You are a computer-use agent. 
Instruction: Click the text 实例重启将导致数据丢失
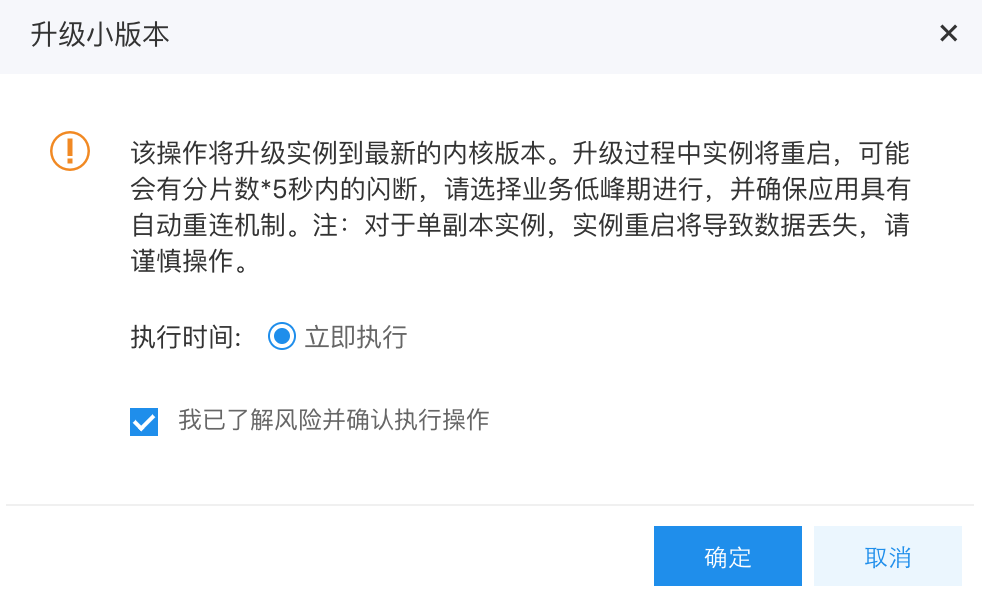(715, 225)
